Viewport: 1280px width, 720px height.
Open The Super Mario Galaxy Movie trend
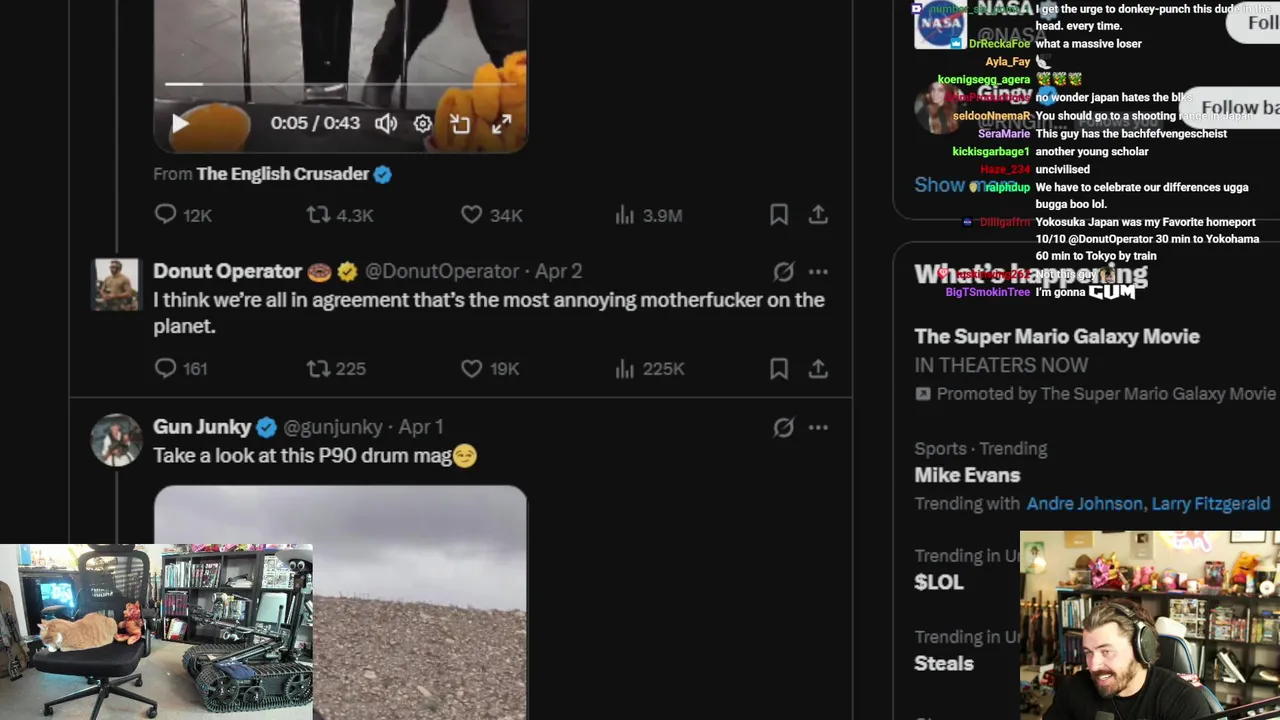tap(1057, 337)
